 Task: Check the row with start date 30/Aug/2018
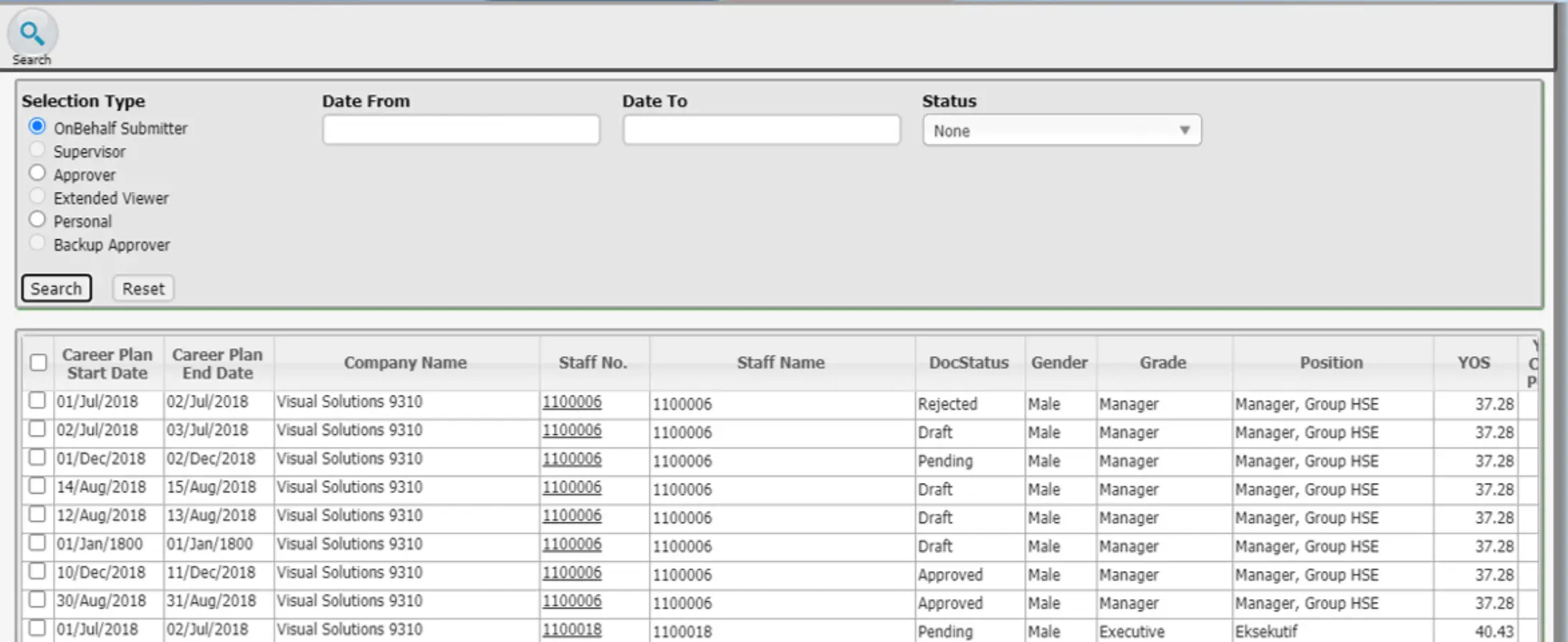click(37, 600)
